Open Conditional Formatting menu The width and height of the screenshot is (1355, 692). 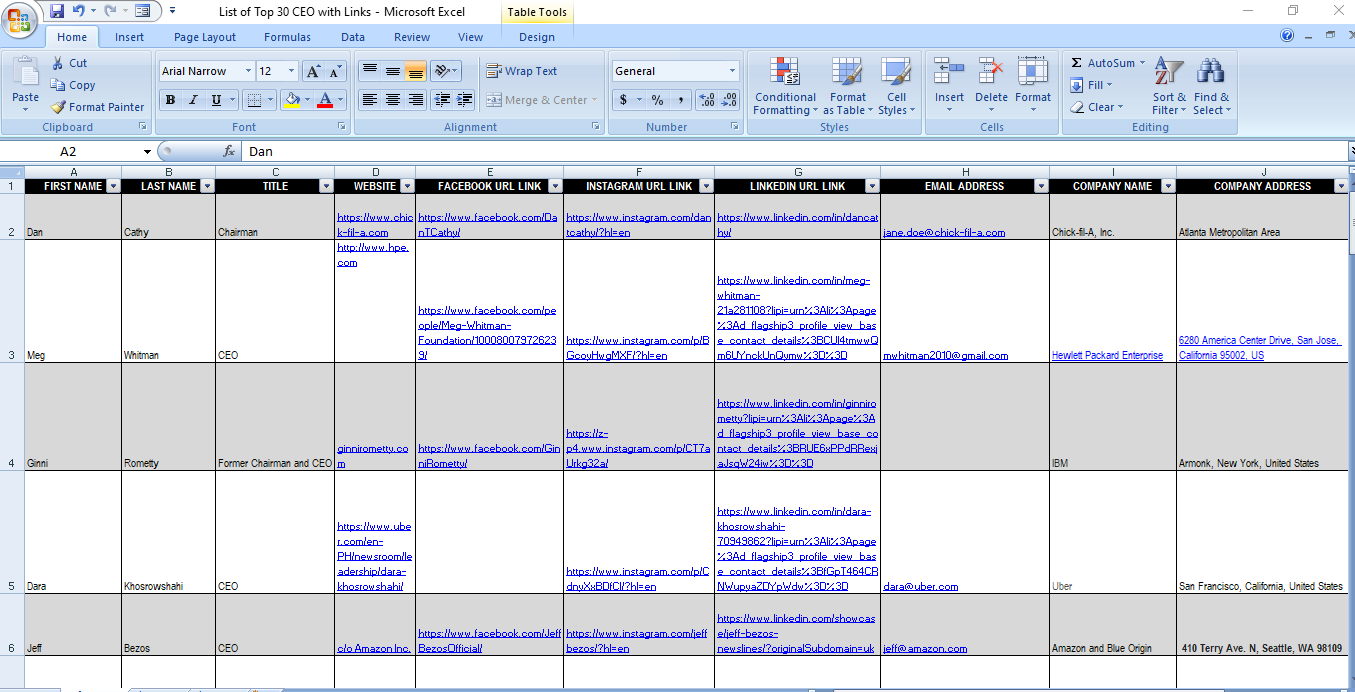[785, 86]
